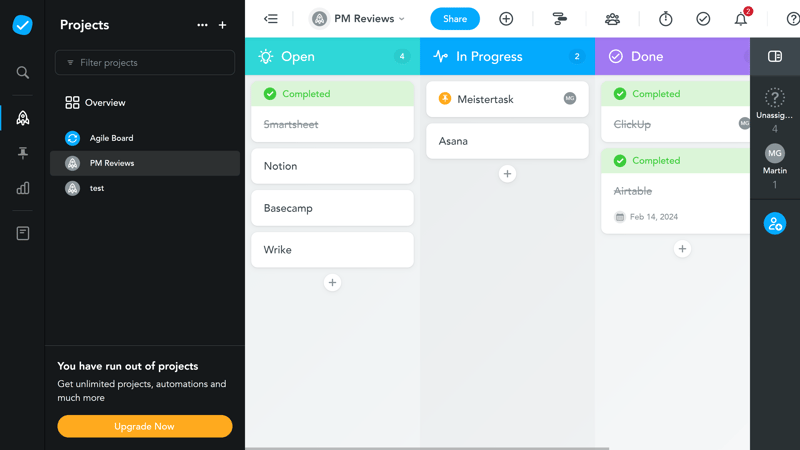Click the automations robot icon in toolbar
Screen dimensions: 800x450
tap(612, 19)
